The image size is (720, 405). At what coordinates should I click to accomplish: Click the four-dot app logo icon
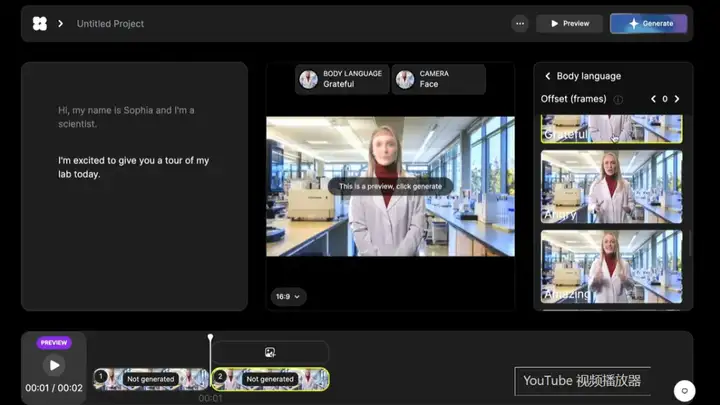tap(40, 23)
